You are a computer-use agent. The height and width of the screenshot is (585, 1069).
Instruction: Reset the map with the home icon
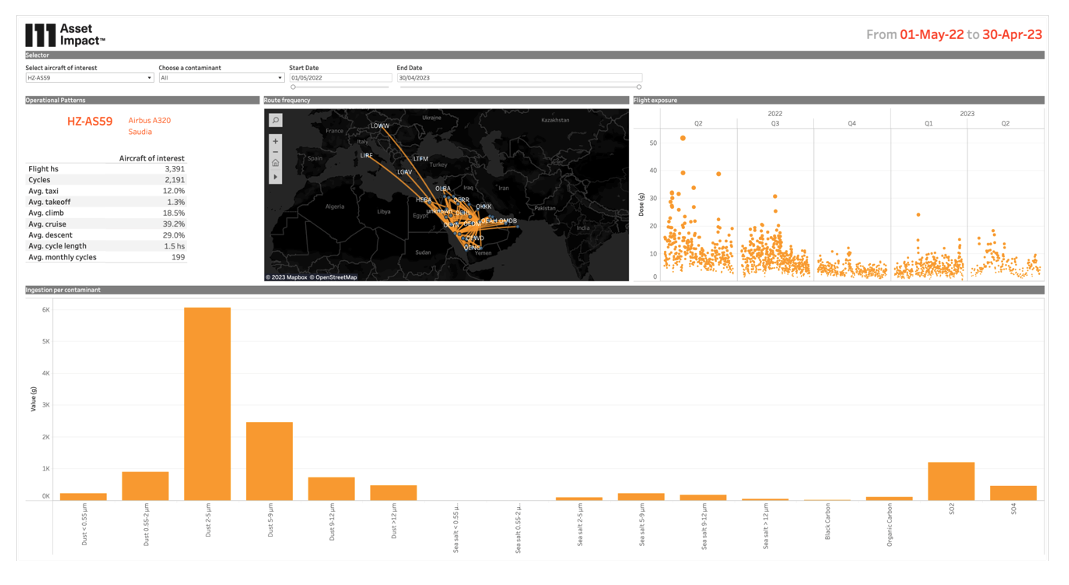(x=275, y=164)
